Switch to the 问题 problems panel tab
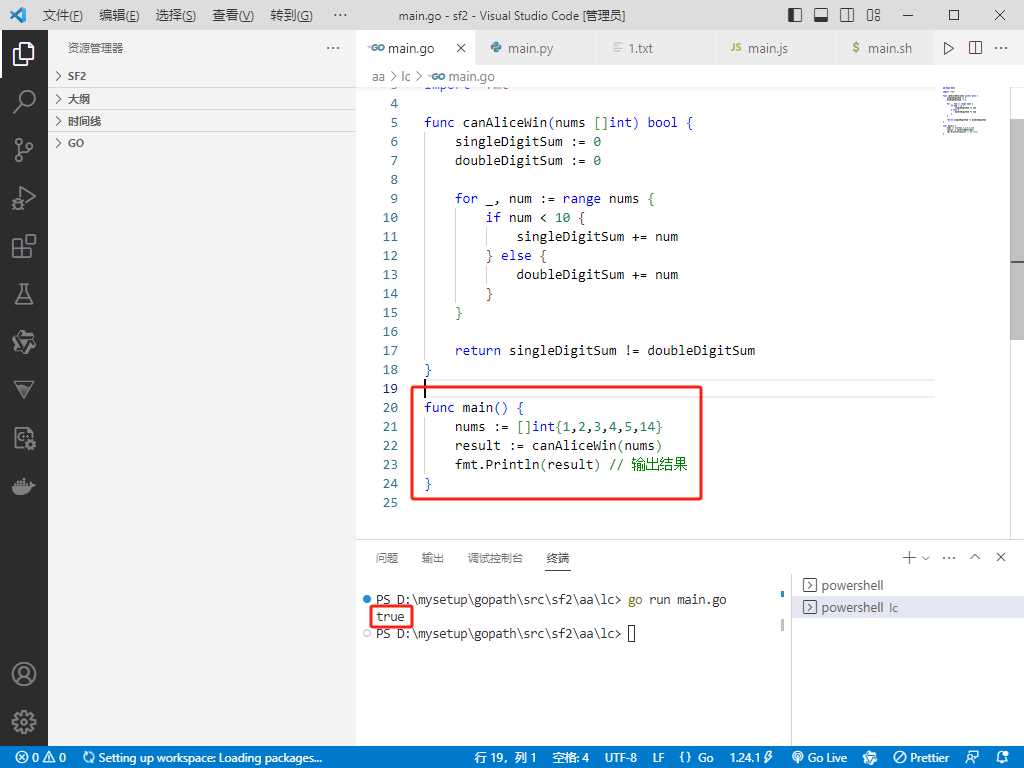 click(x=387, y=558)
